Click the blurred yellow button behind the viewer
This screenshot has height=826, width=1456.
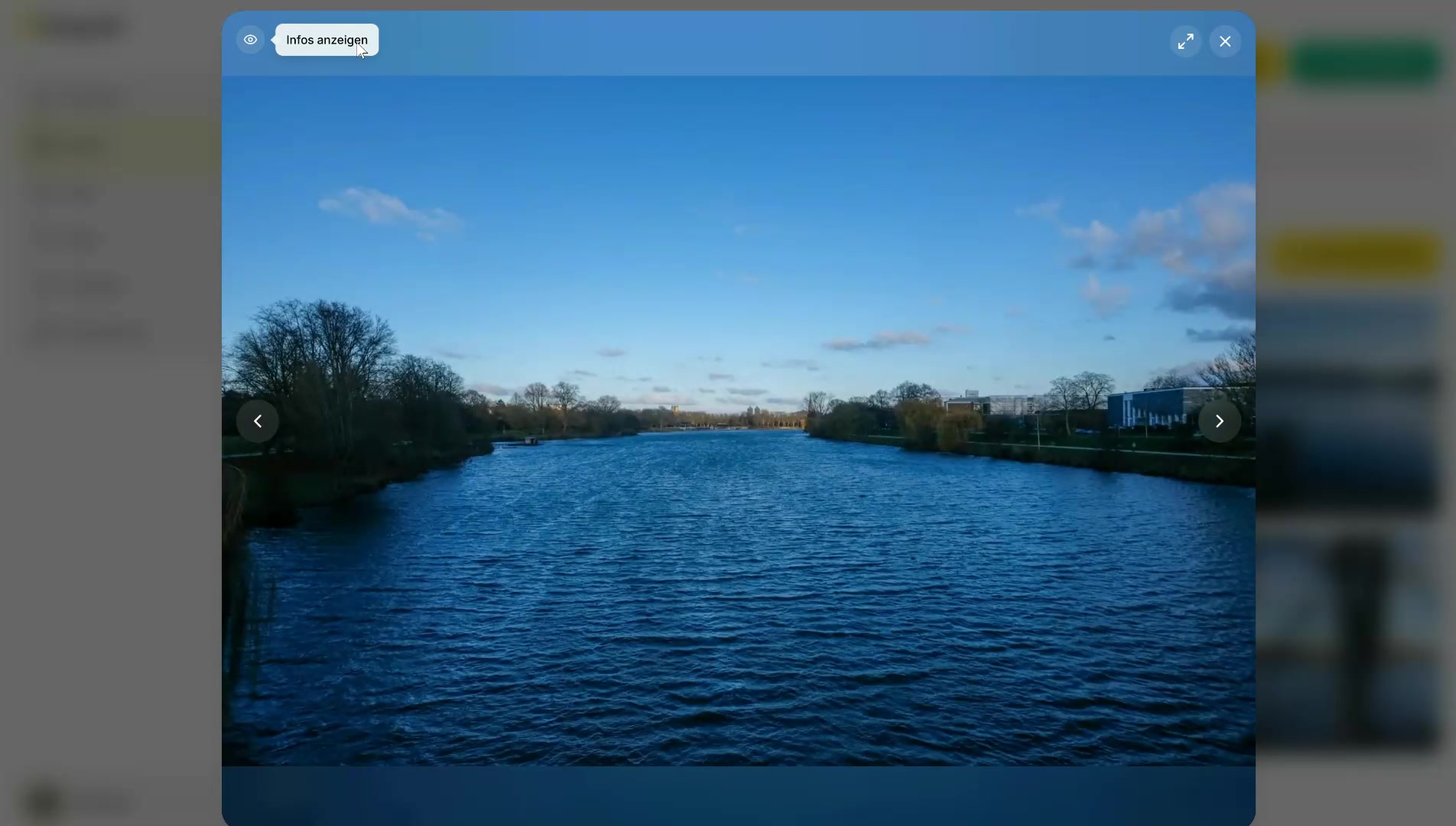(1357, 256)
